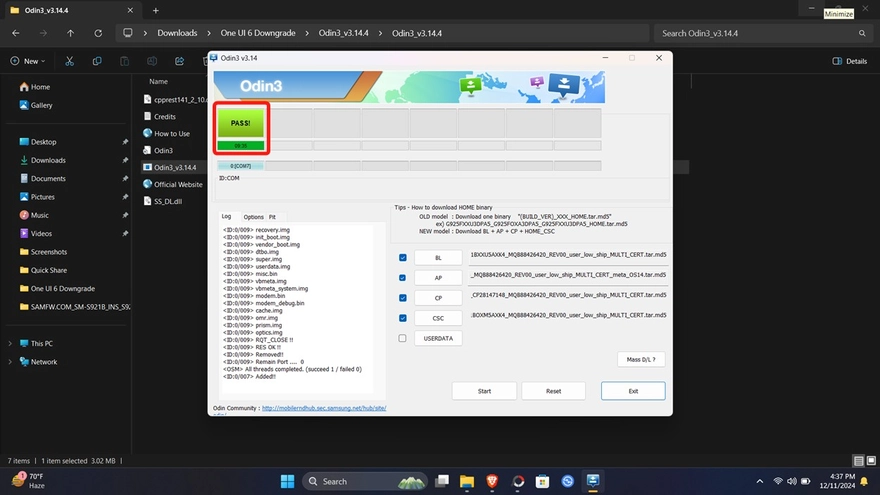
Task: Click the CP file button
Action: [x=438, y=298]
